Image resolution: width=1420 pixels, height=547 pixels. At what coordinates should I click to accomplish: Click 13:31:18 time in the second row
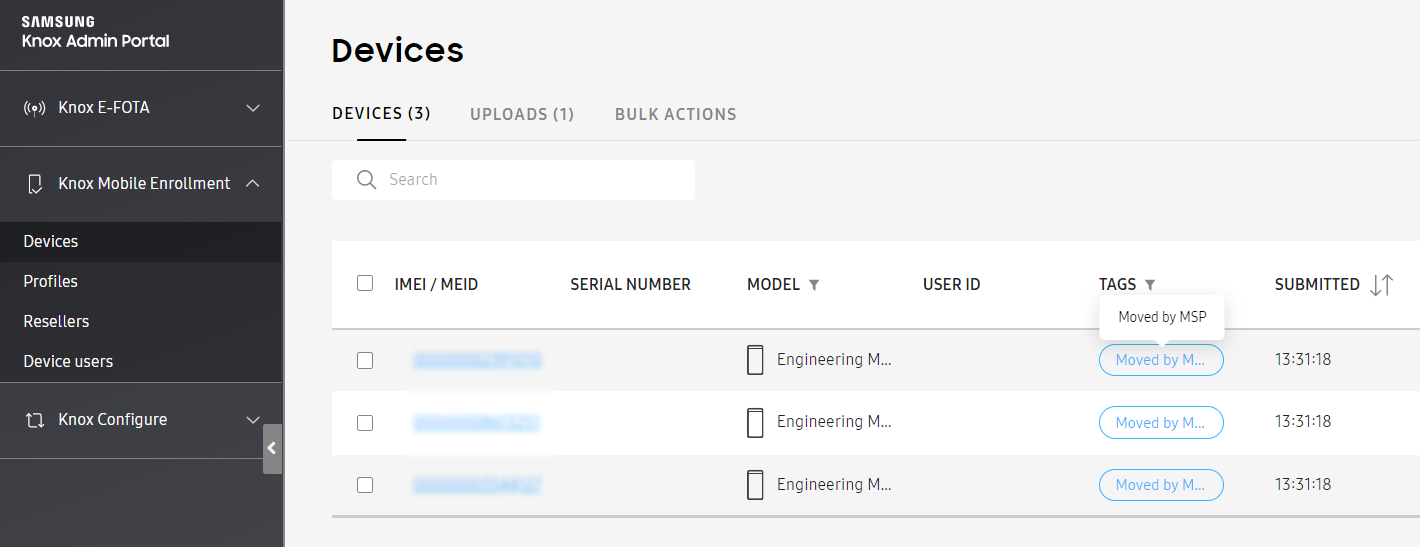1303,423
